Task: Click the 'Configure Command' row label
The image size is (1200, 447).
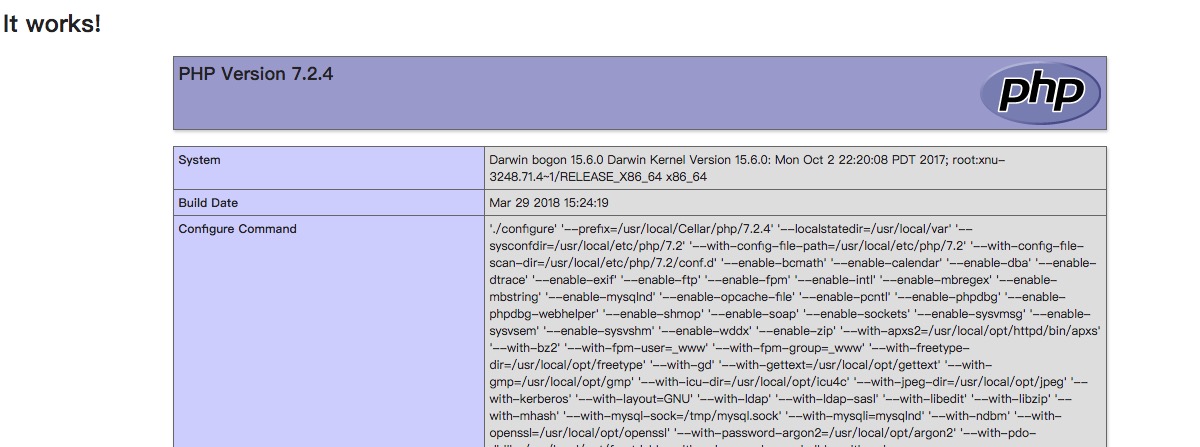Action: [x=238, y=229]
